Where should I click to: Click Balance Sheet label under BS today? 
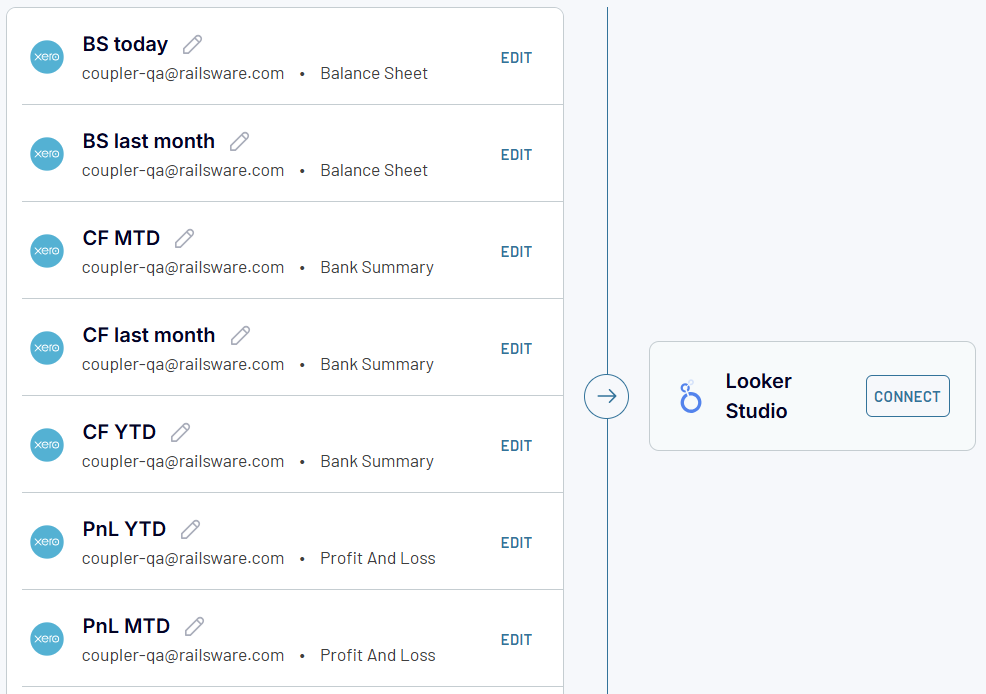(x=374, y=74)
